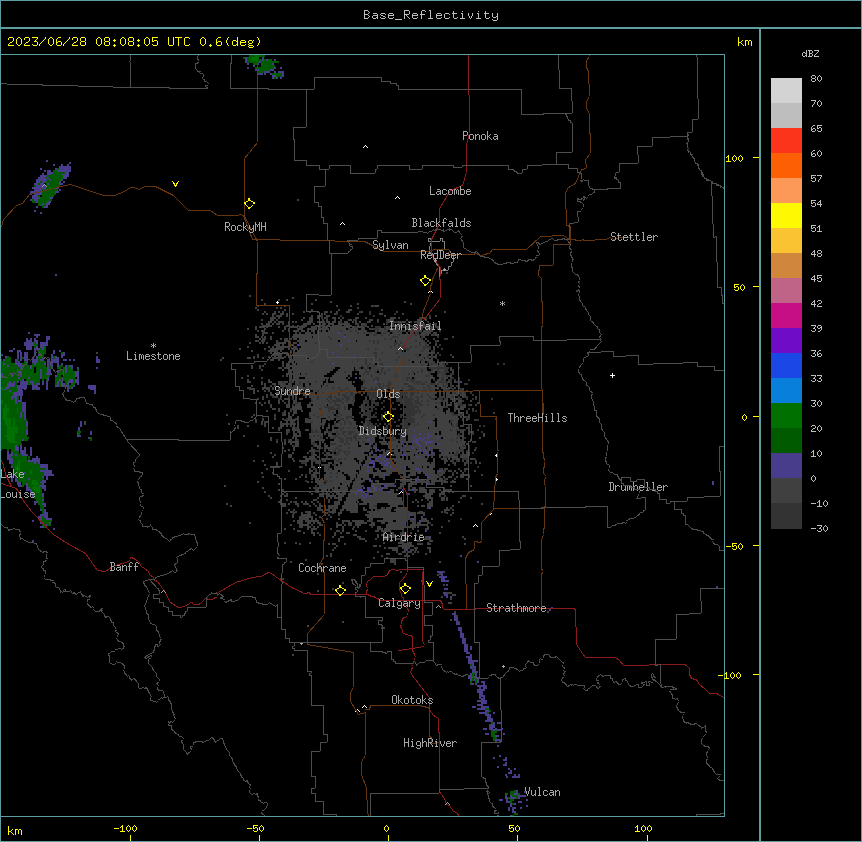This screenshot has height=842, width=862.
Task: Click the Banff label
Action: (x=124, y=567)
